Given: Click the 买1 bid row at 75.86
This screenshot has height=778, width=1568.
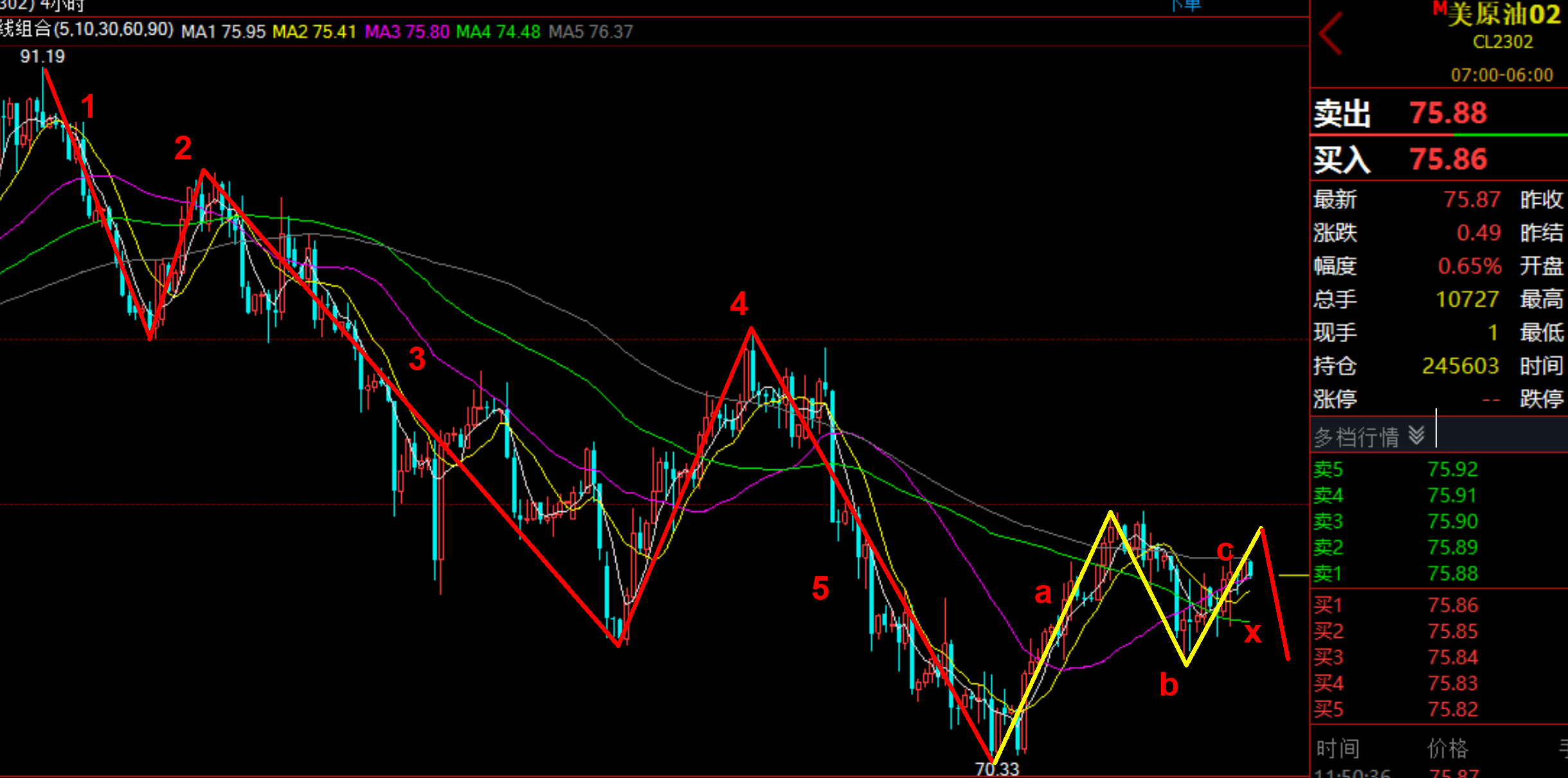Looking at the screenshot, I should point(1395,606).
